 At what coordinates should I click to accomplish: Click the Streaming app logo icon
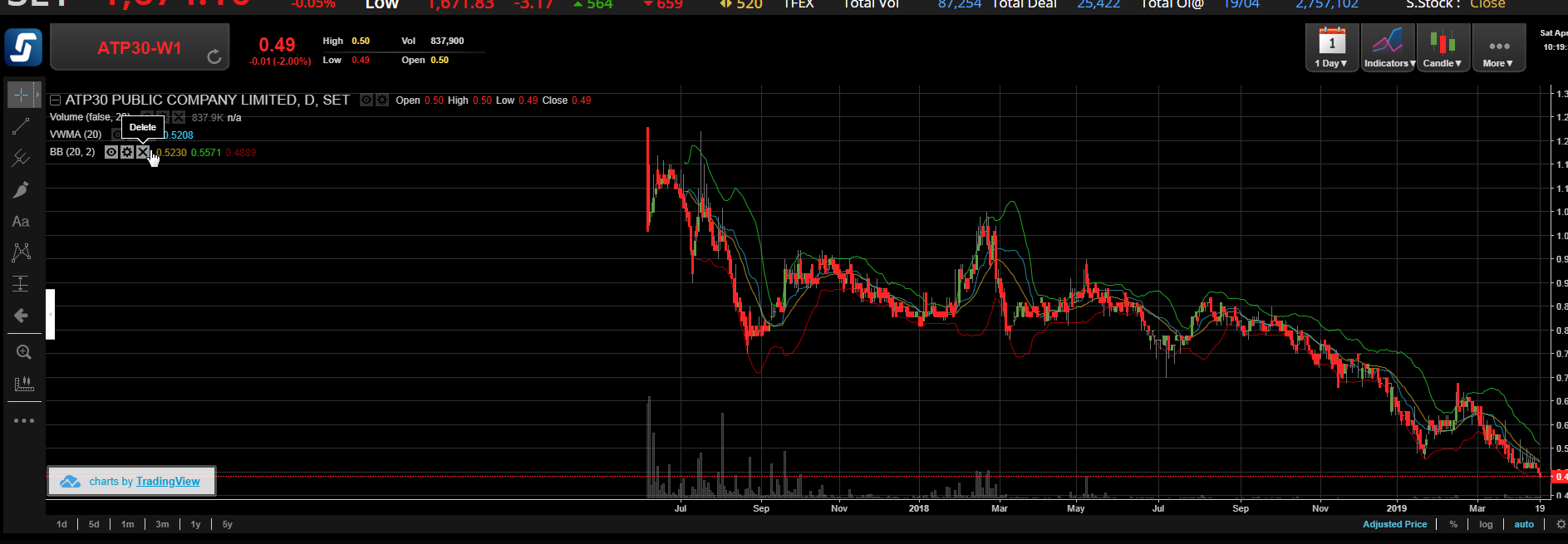(23, 47)
